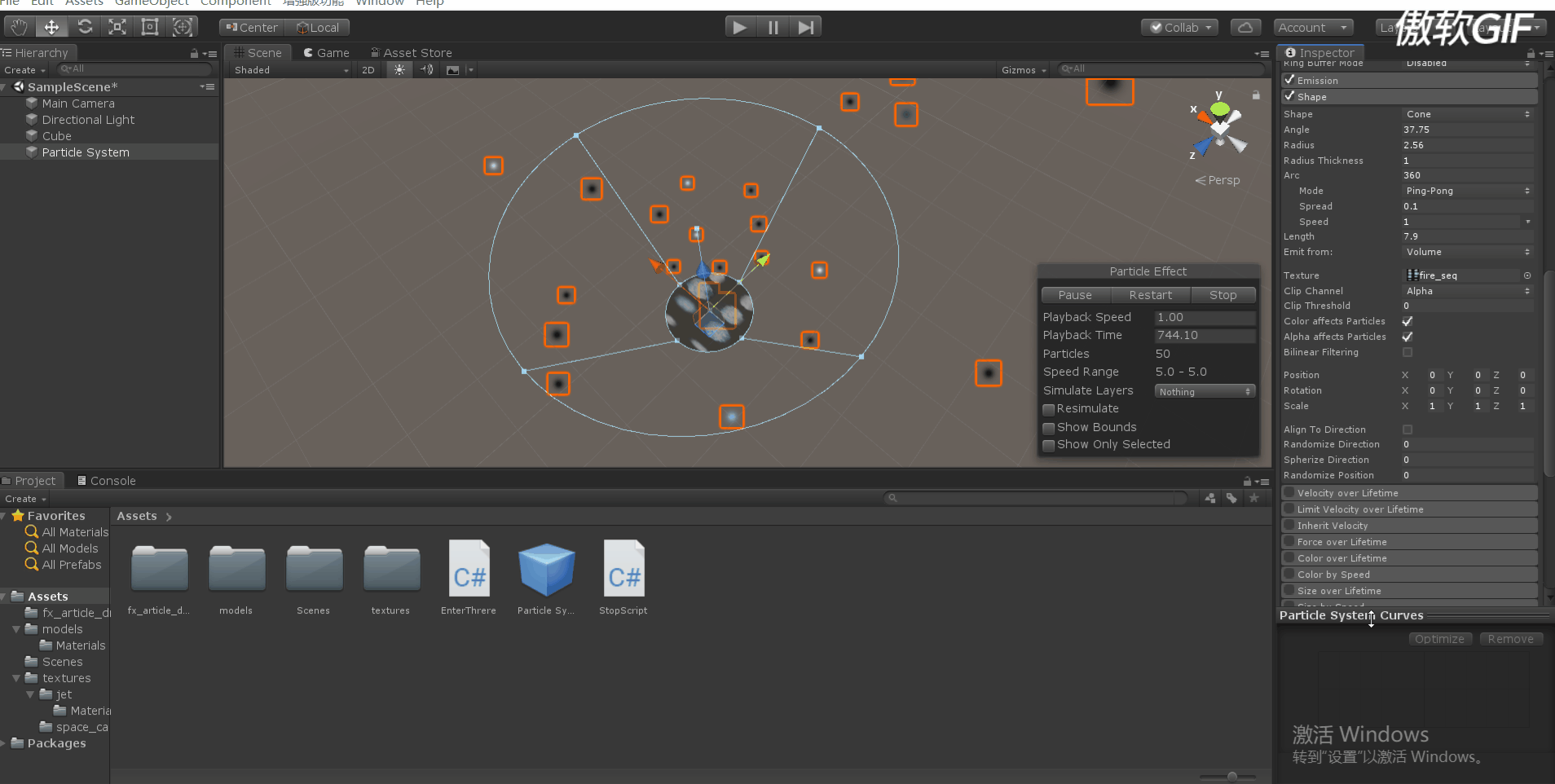Search by label icon in Project
The width and height of the screenshot is (1555, 784).
coord(1231,498)
